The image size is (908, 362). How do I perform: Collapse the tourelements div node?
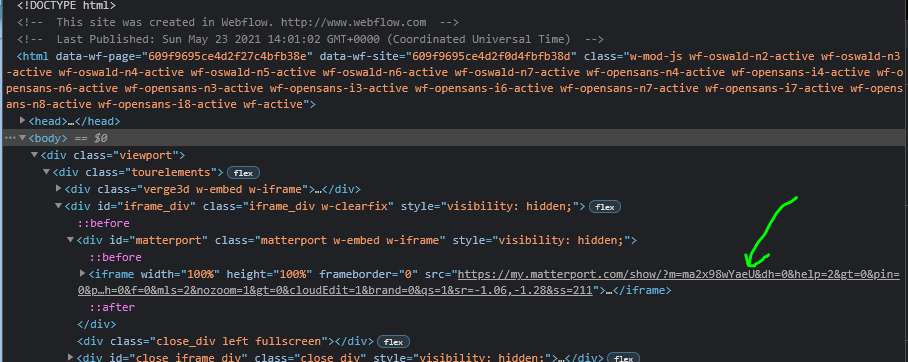pos(46,172)
